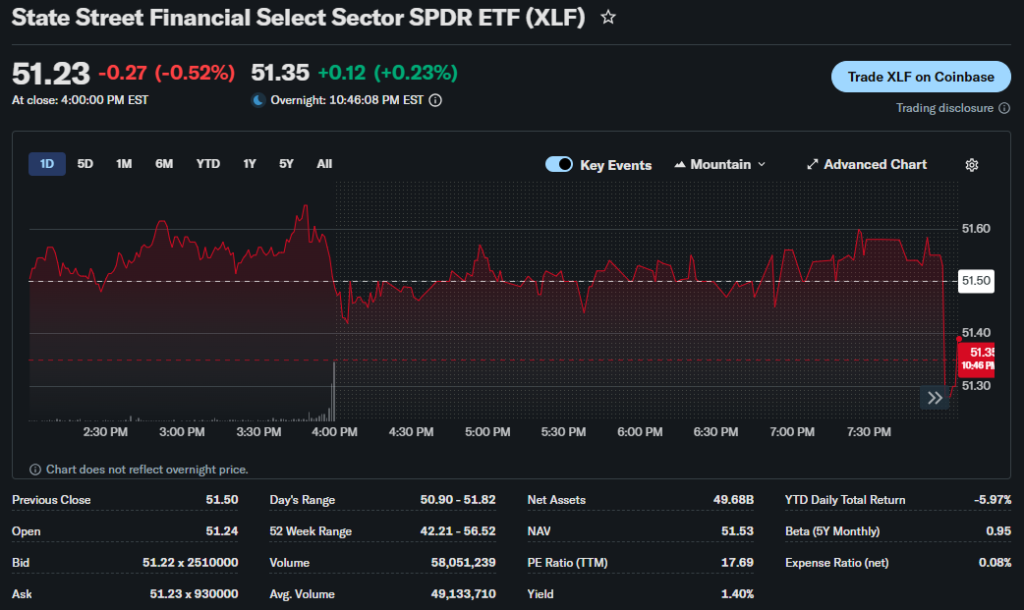Click the overnight info icon
Viewport: 1024px width, 610px height.
tap(436, 100)
